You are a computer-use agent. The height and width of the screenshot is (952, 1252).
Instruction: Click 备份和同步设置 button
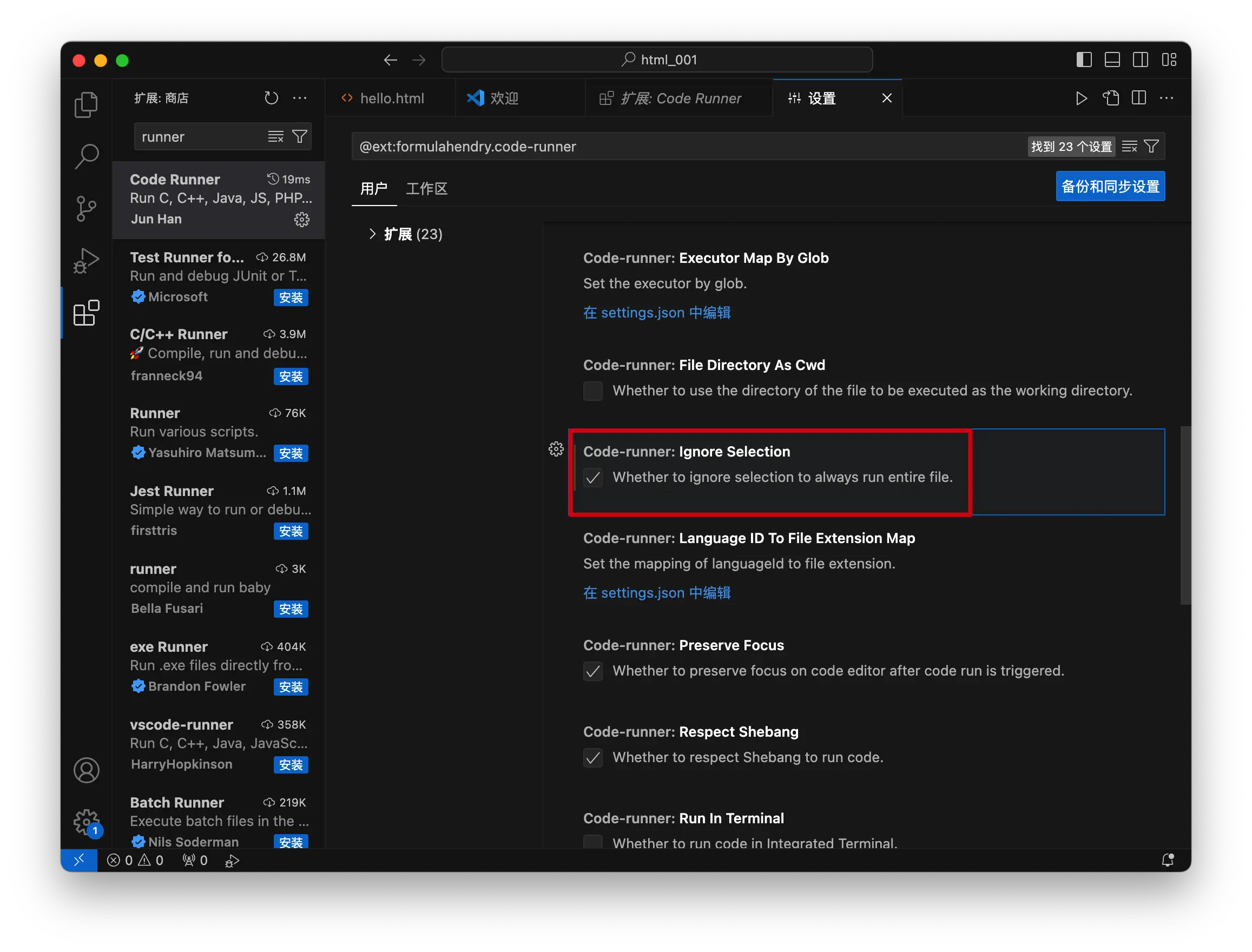click(x=1110, y=186)
